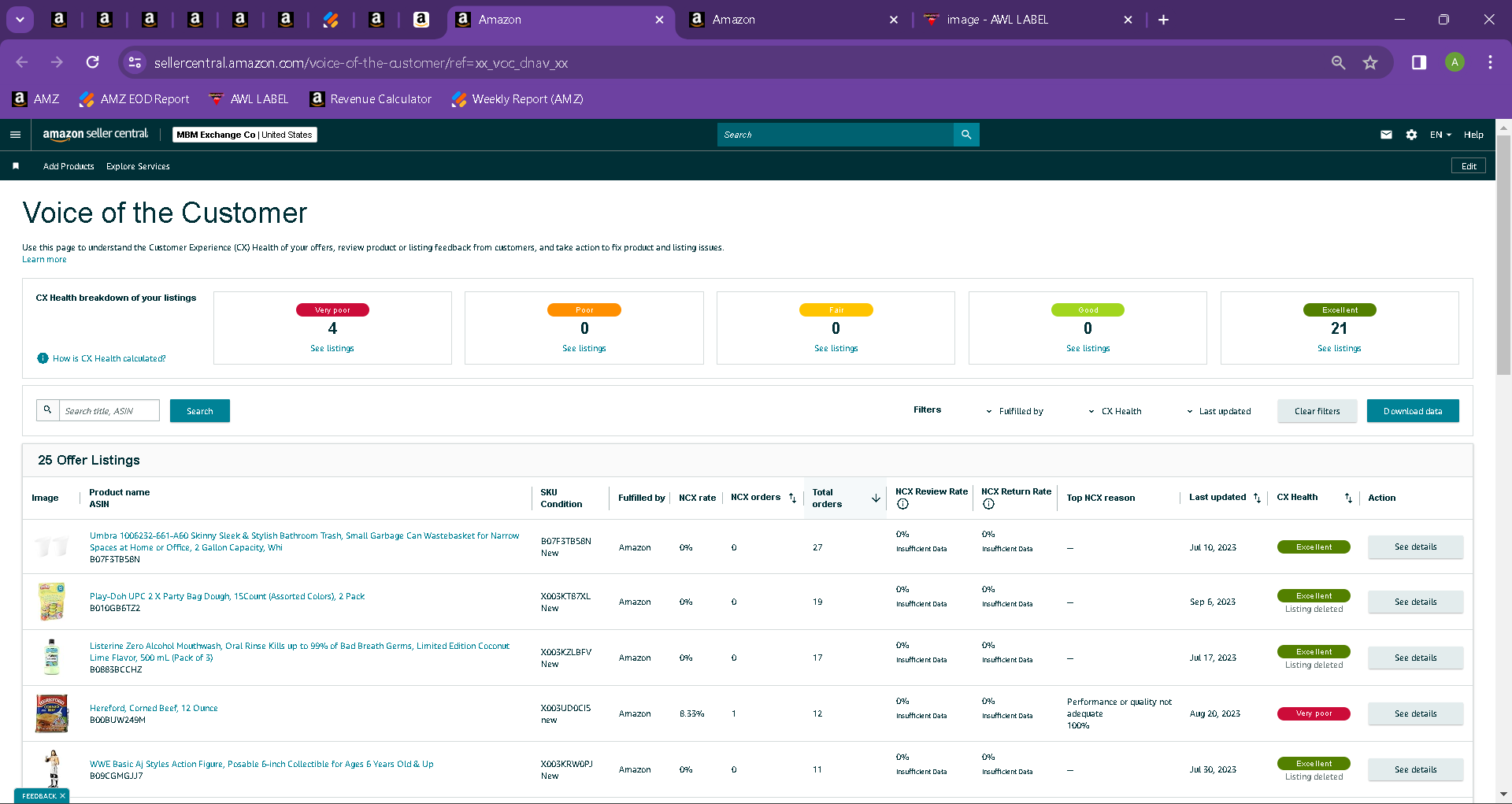
Task: Click the NCX Return Rate info icon
Action: tap(988, 504)
